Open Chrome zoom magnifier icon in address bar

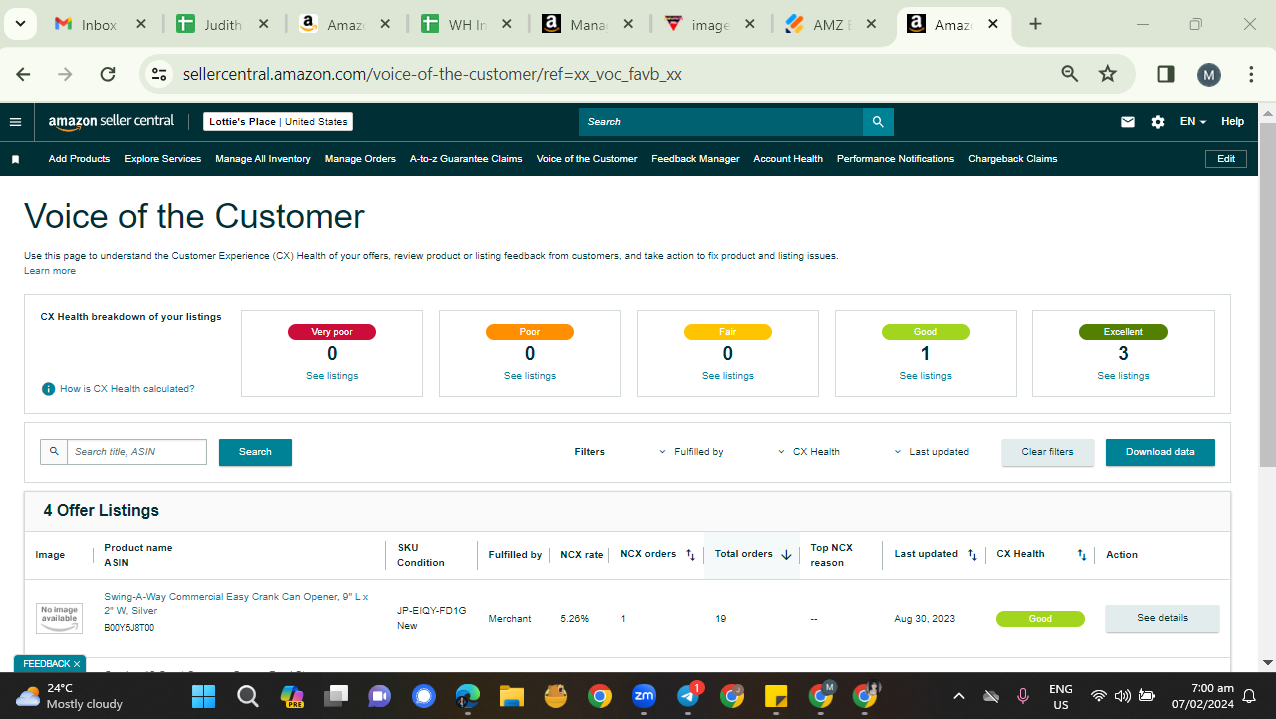1070,74
